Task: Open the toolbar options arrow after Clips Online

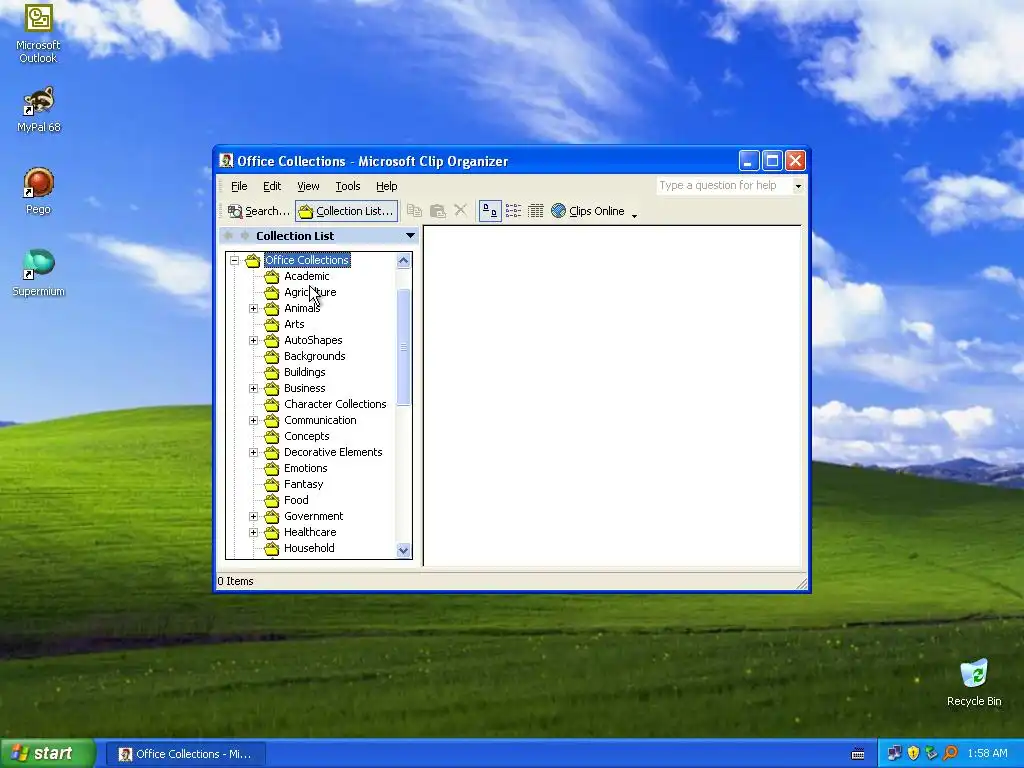Action: pos(634,215)
